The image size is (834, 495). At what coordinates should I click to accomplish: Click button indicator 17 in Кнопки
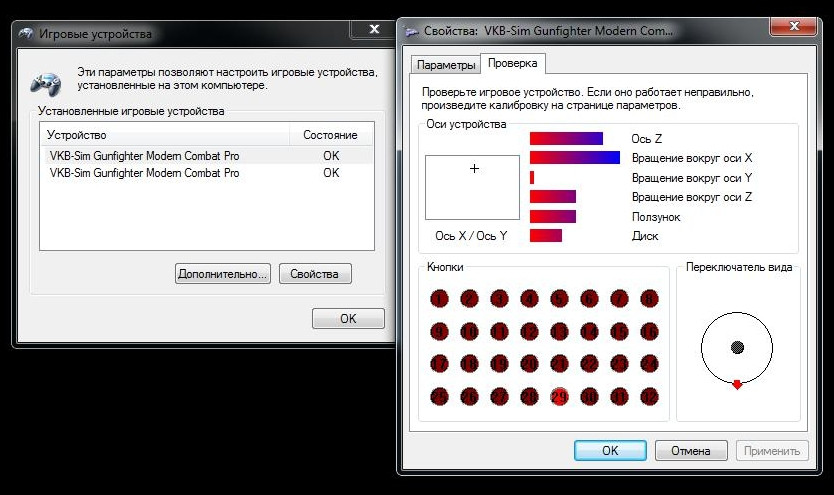tap(439, 364)
